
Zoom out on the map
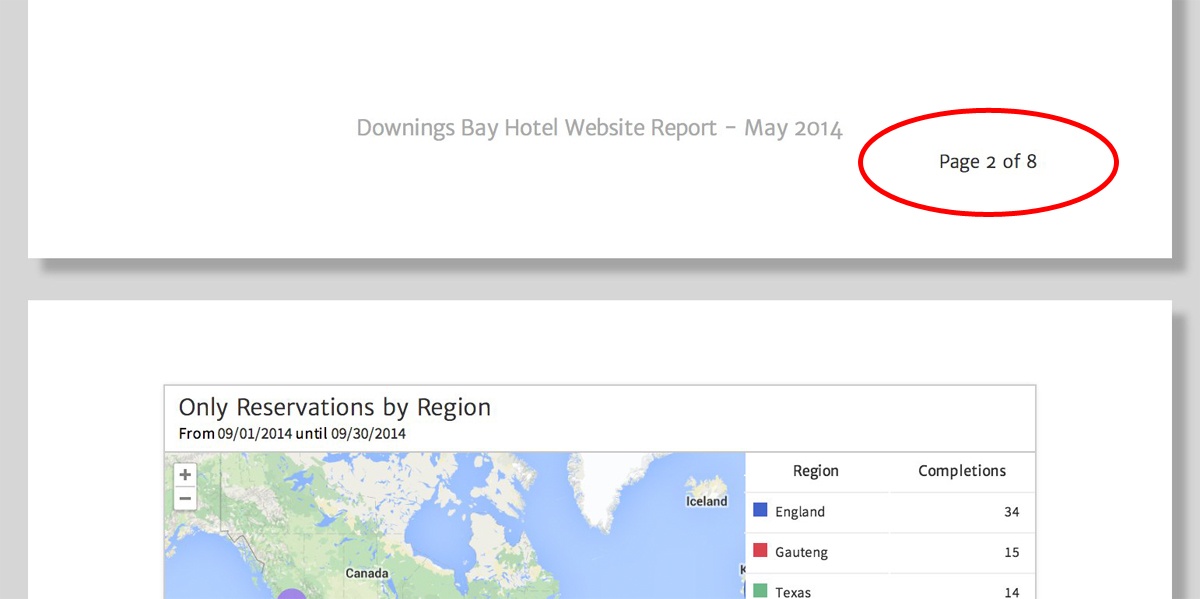(185, 498)
